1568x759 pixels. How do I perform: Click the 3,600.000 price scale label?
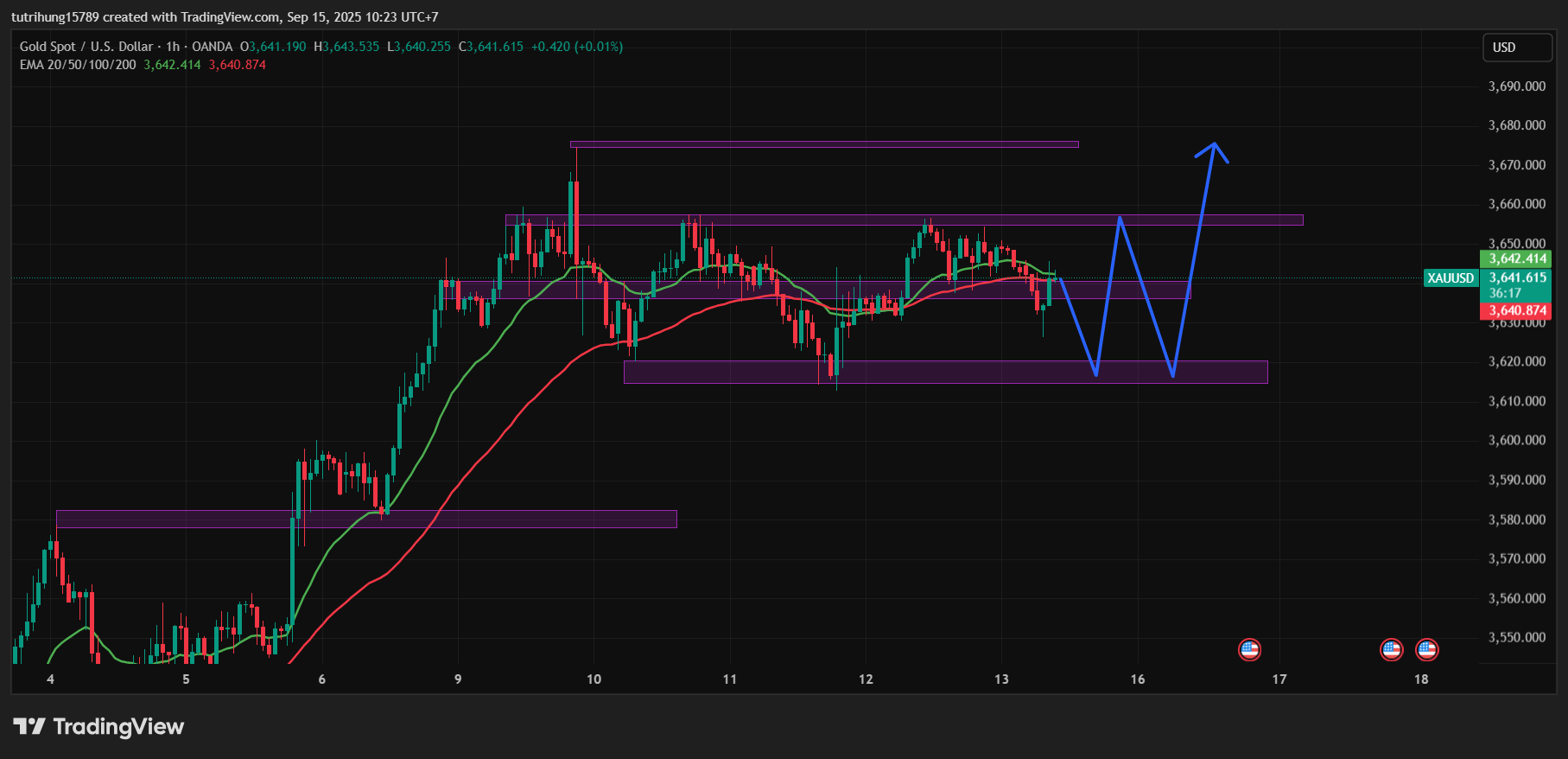(x=1517, y=440)
